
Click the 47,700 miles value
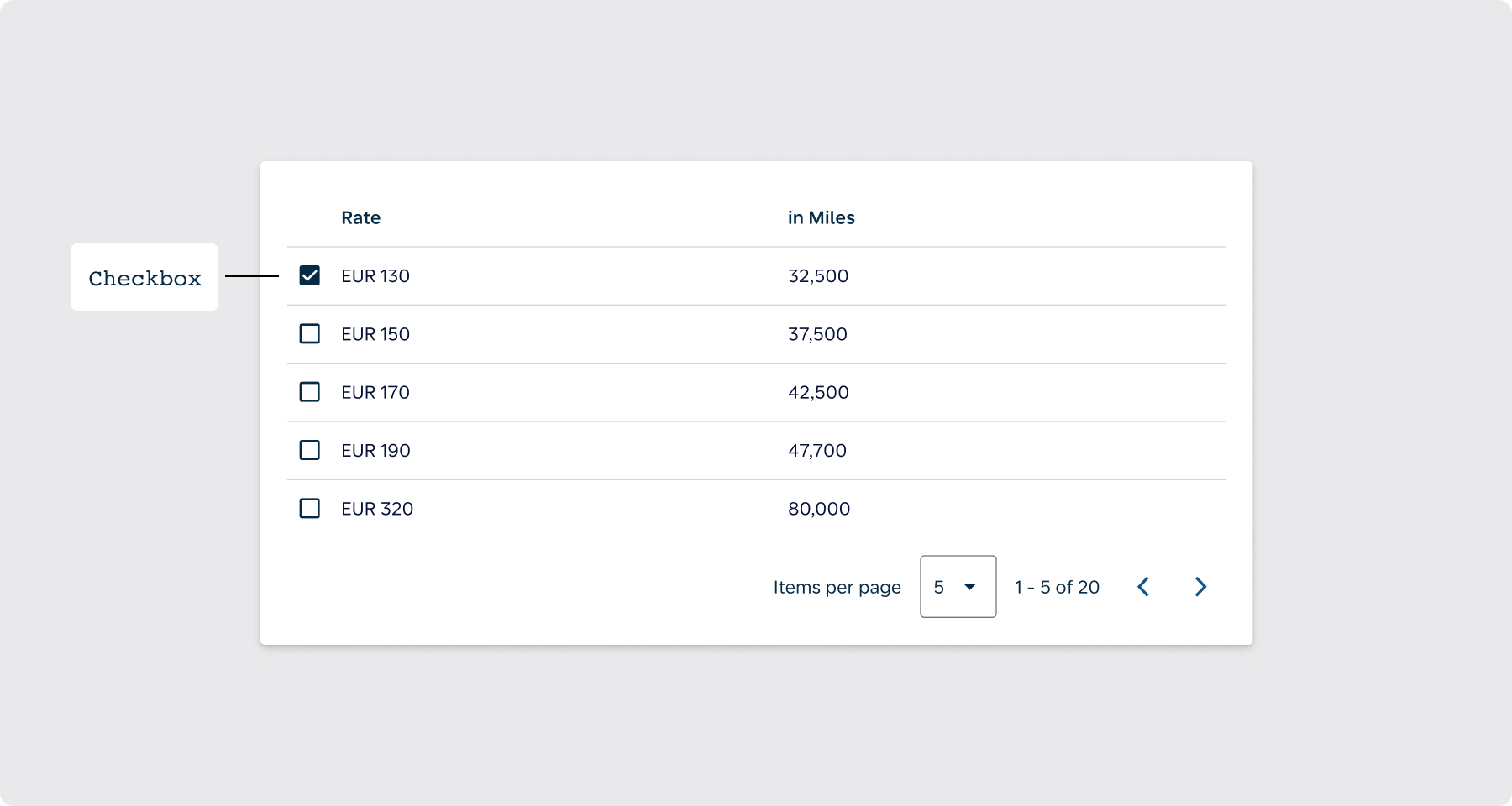pos(817,451)
